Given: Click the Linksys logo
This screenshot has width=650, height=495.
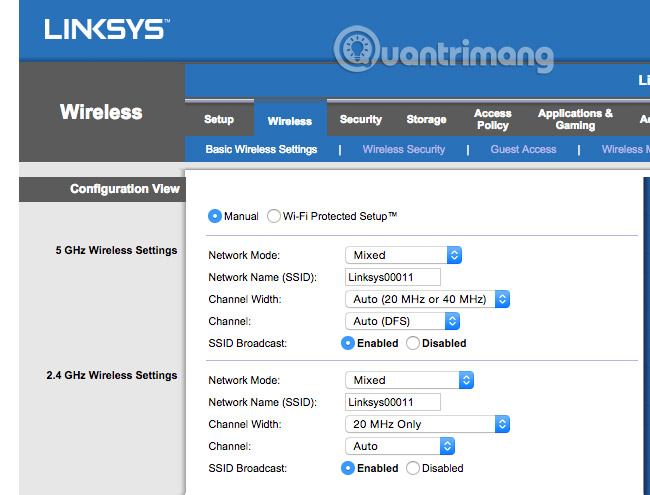Looking at the screenshot, I should [x=107, y=29].
